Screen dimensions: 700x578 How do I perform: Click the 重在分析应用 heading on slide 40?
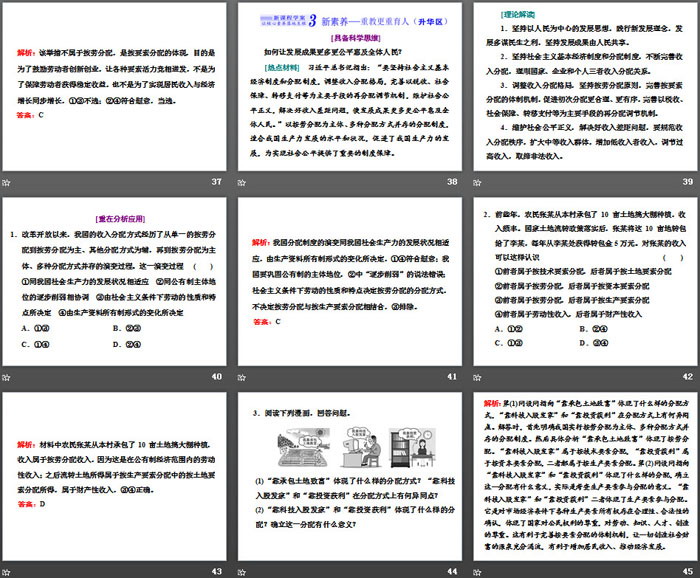coord(121,219)
